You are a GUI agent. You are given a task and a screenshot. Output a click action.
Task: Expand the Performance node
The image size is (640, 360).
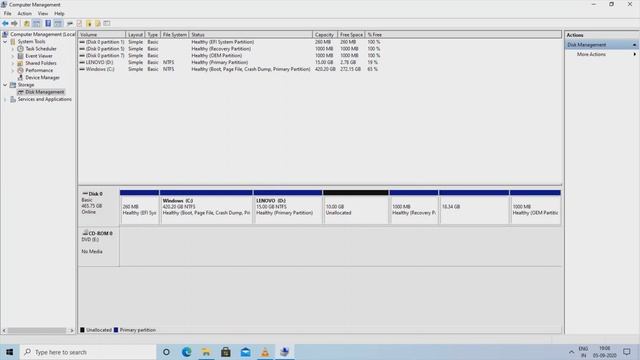tap(13, 70)
